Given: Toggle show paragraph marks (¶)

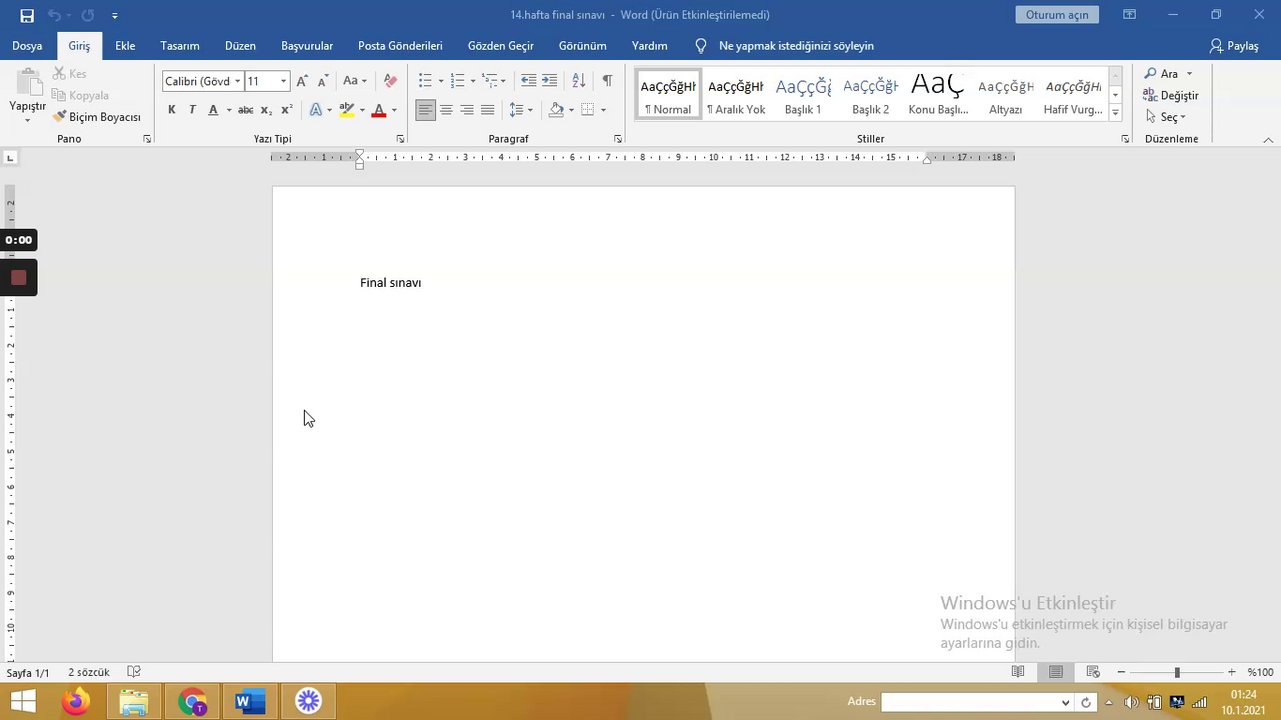Looking at the screenshot, I should [x=607, y=81].
